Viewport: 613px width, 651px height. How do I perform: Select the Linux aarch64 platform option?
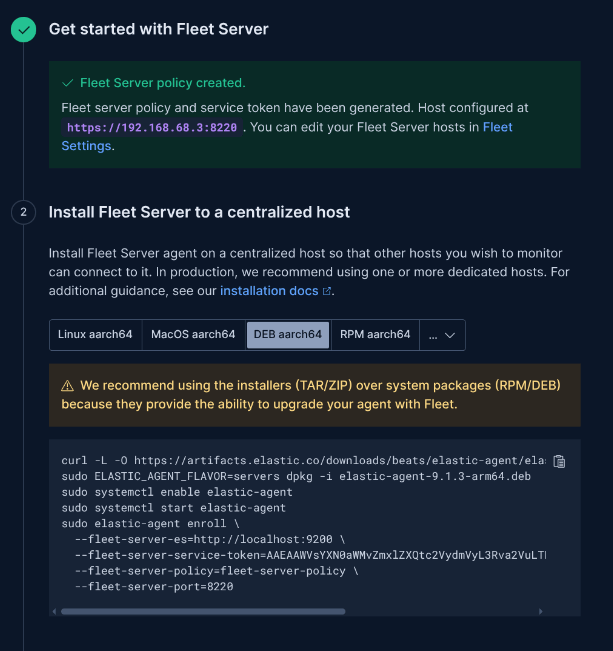95,335
